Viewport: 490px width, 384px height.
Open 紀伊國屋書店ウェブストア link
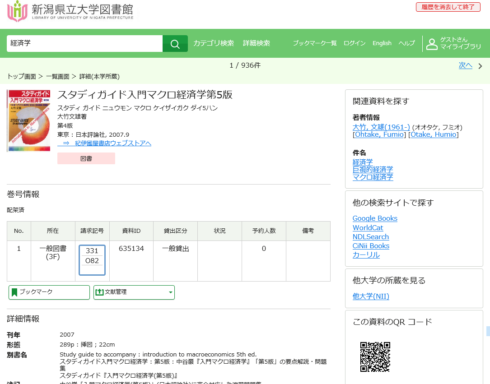tap(104, 143)
